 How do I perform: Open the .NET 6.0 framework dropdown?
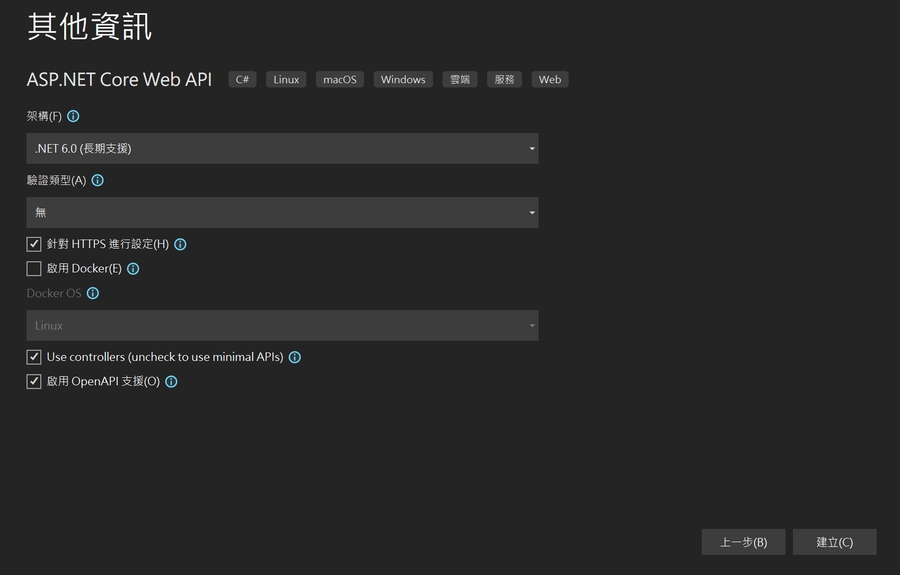[x=282, y=149]
